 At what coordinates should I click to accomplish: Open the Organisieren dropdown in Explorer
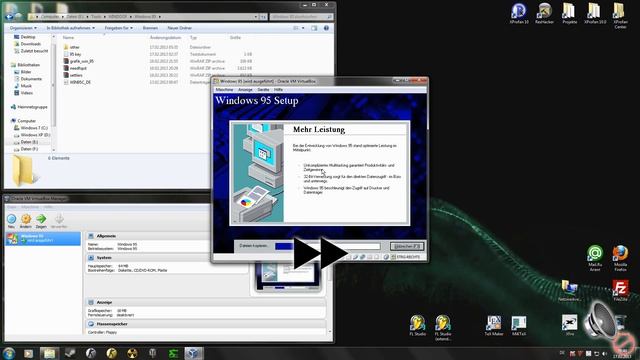click(23, 28)
